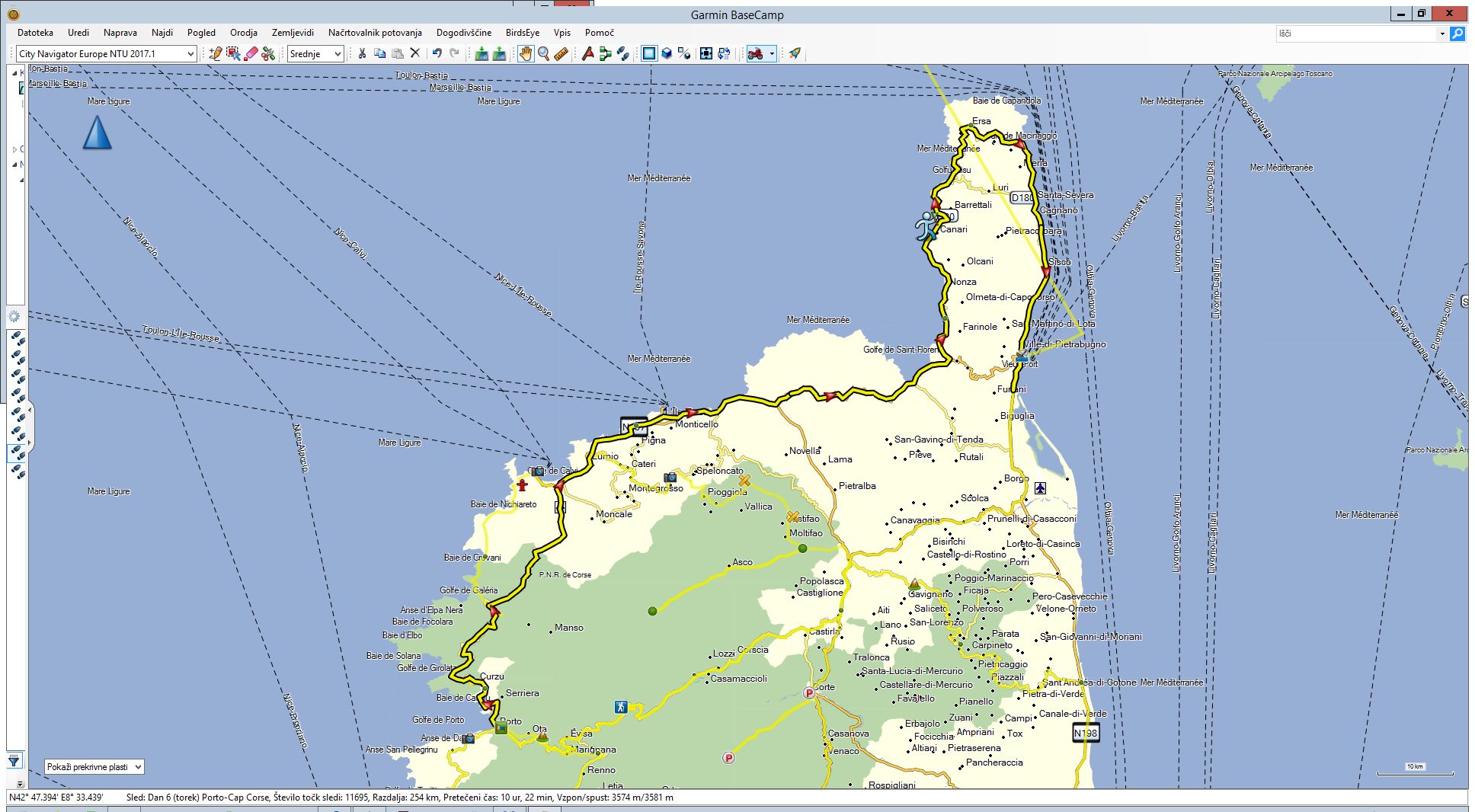Open Garmin Adventures rocket icon
The width and height of the screenshot is (1475, 812).
tap(795, 53)
